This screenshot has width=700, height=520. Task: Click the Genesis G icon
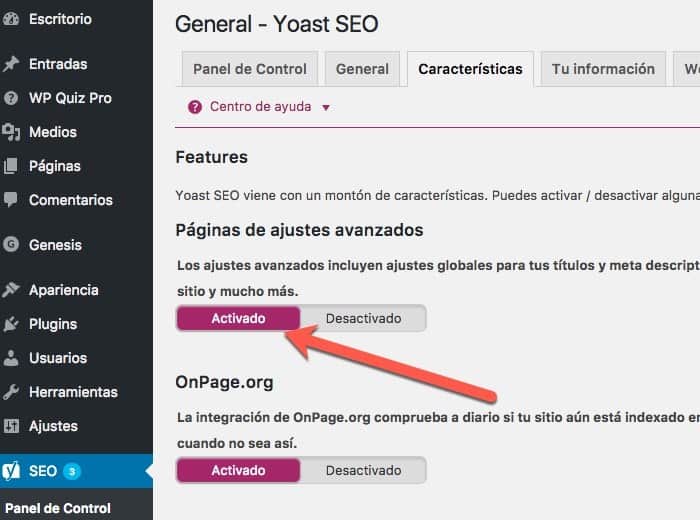tap(11, 245)
